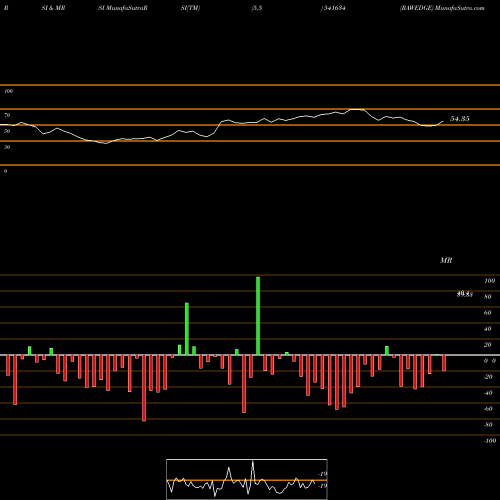Click the 'SI MunafaSutraR' header text
Viewport: 500px width, 500px height.
tap(123, 8)
